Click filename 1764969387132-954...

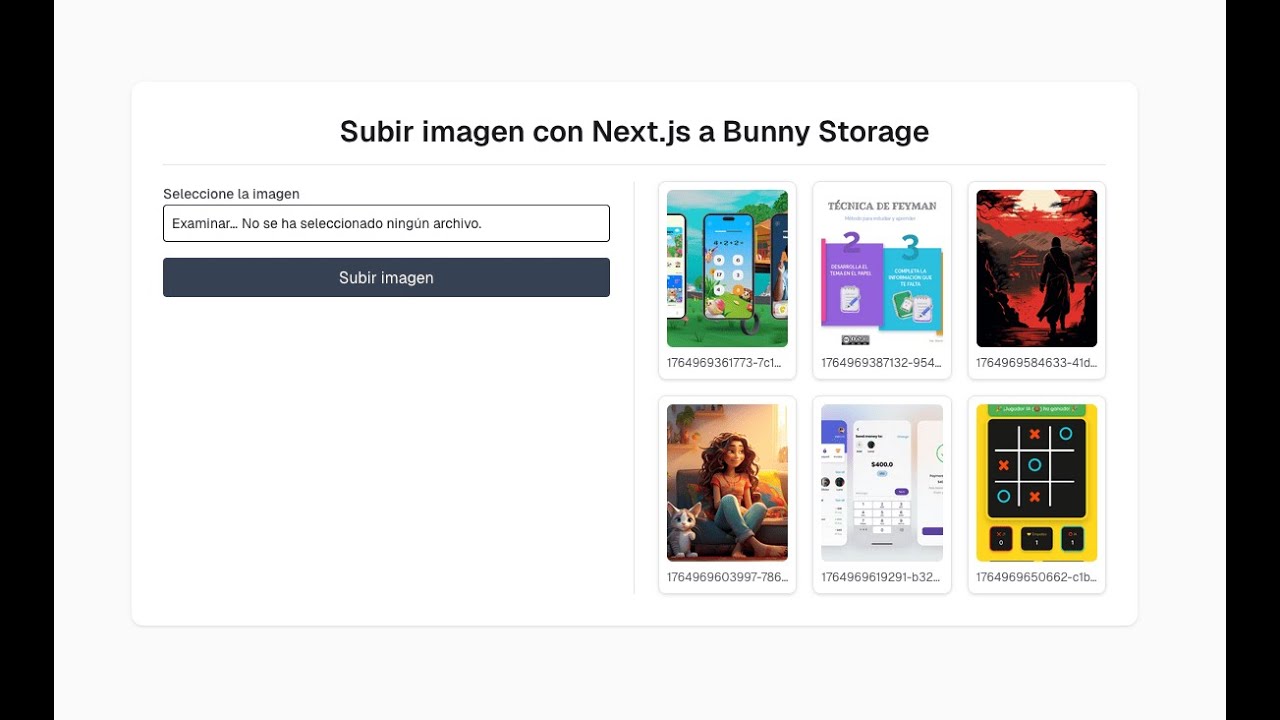[x=882, y=363]
